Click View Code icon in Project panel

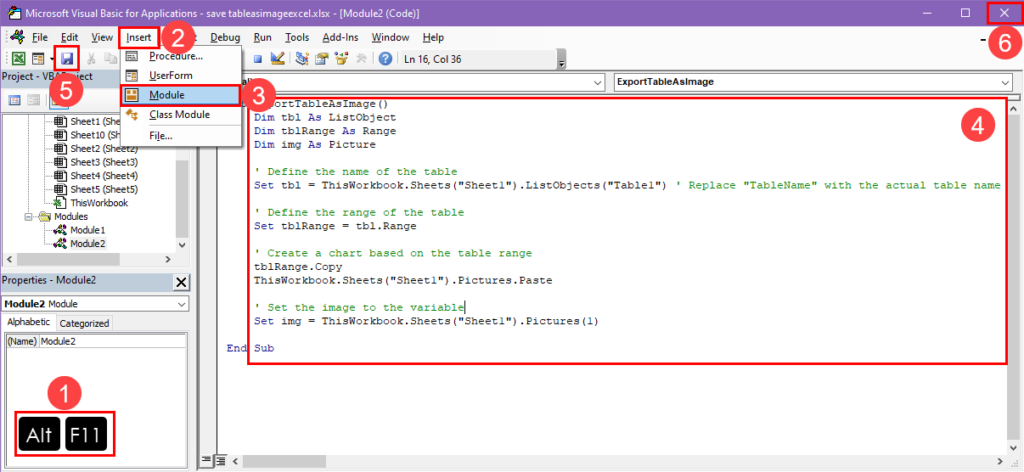pyautogui.click(x=14, y=100)
